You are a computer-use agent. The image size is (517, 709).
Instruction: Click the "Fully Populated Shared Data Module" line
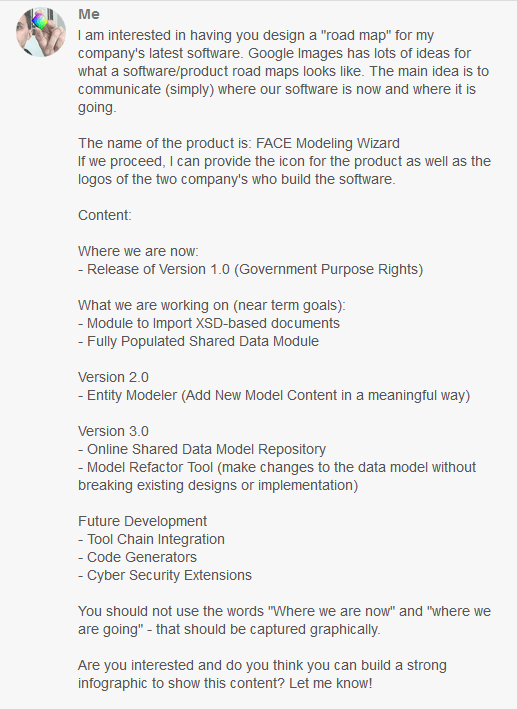coord(198,341)
